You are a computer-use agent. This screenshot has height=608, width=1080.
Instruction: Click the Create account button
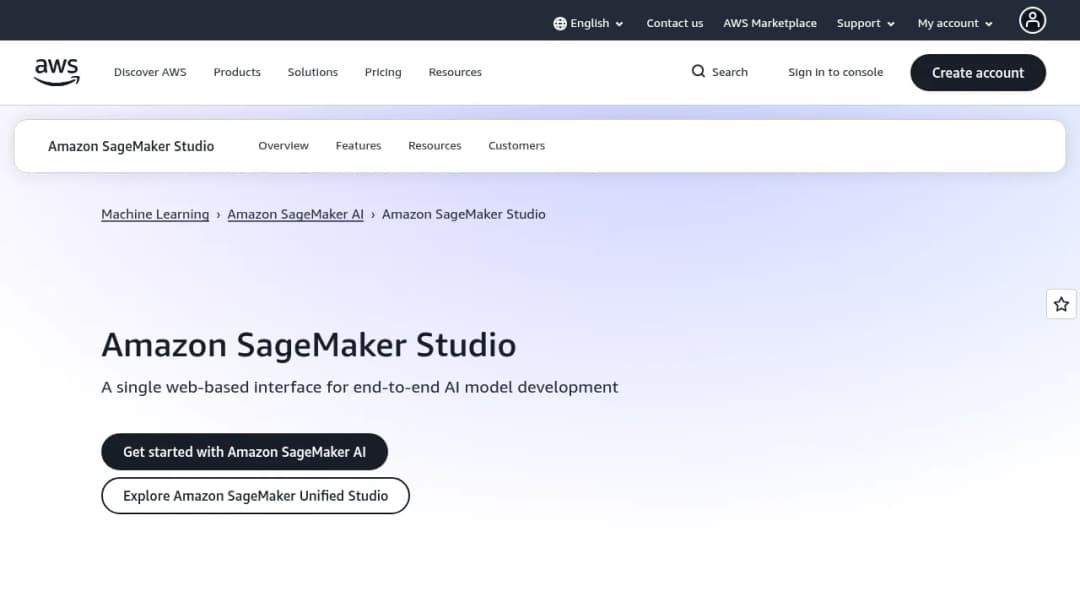[x=977, y=72]
